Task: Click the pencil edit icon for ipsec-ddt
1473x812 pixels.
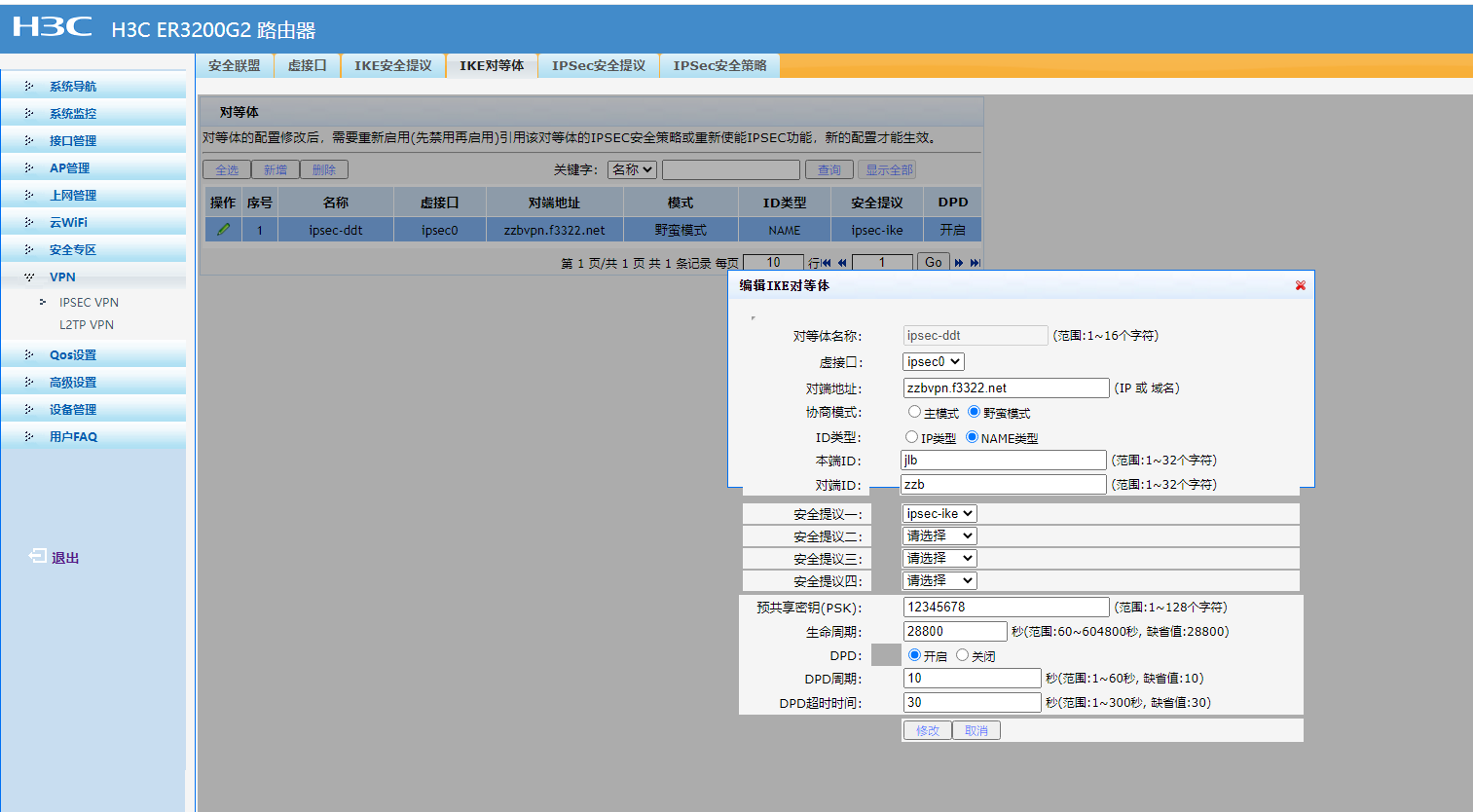Action: (x=223, y=230)
